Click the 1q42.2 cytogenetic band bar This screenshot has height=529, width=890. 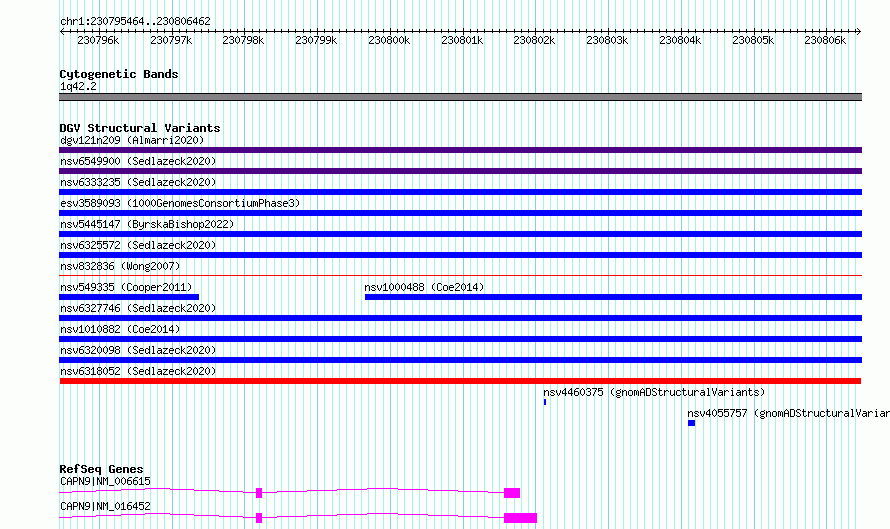click(460, 97)
